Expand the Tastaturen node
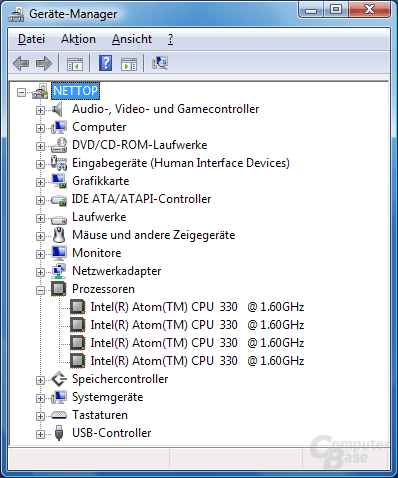 (x=40, y=416)
